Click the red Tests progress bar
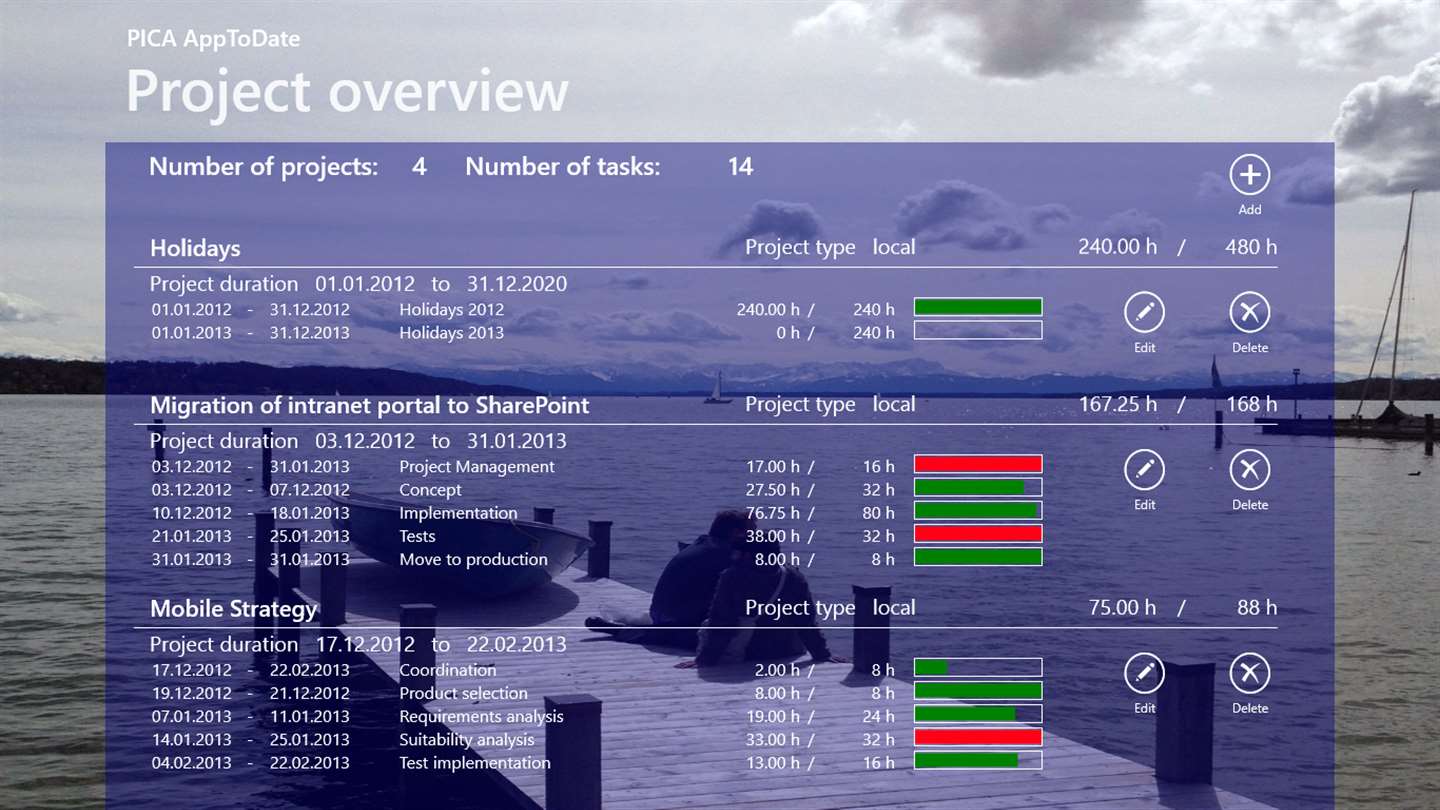 (978, 534)
